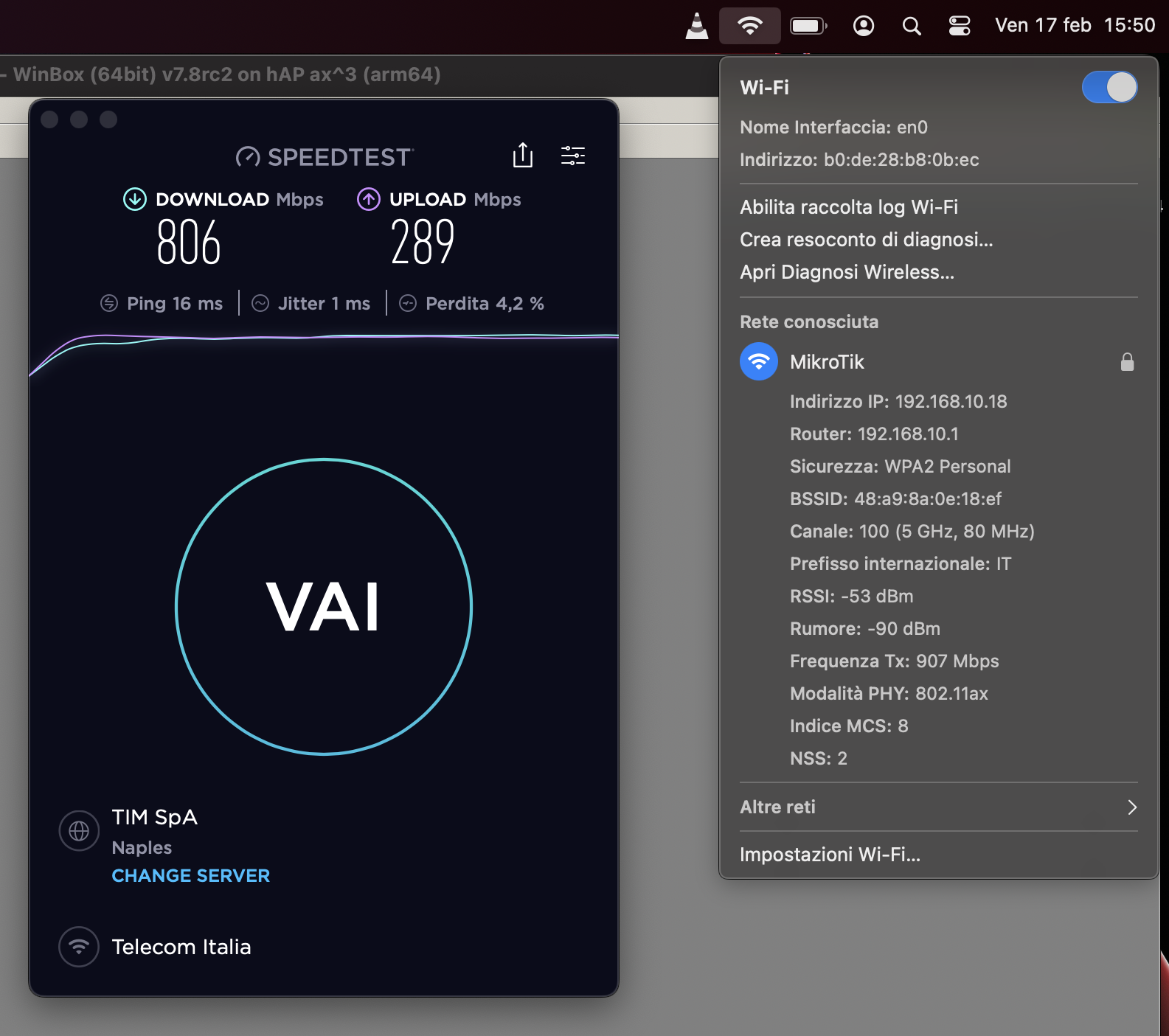This screenshot has width=1169, height=1036.
Task: Click the date and time Ven 17 feb
Action: pos(1075,25)
